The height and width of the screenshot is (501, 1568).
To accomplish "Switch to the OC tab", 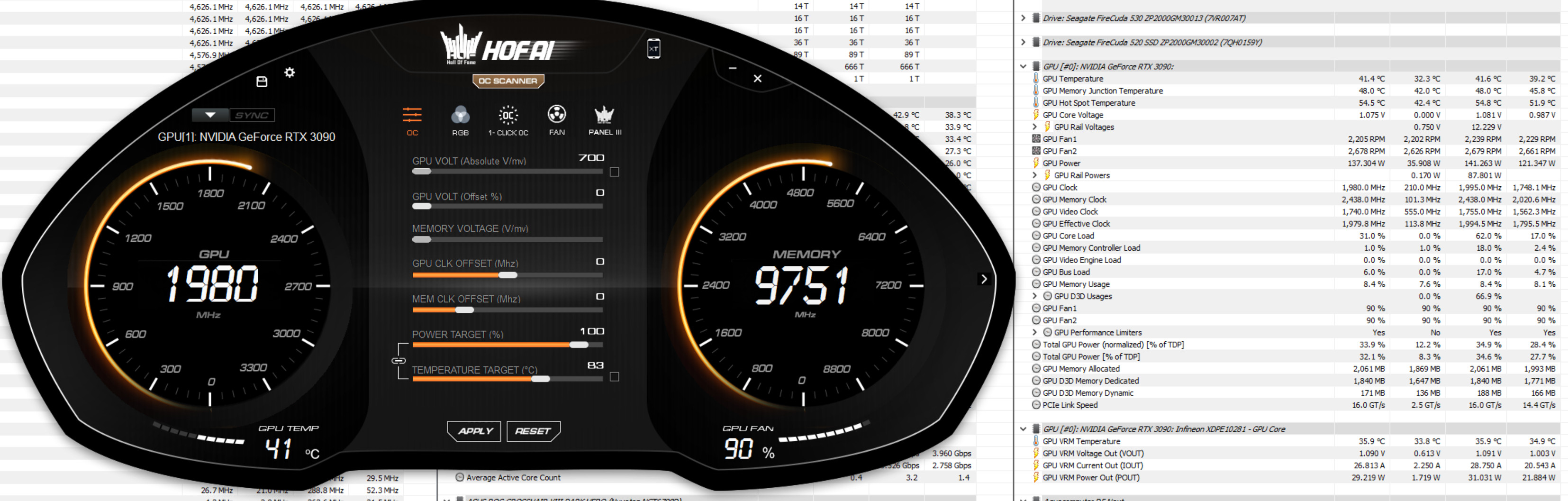I will click(412, 120).
